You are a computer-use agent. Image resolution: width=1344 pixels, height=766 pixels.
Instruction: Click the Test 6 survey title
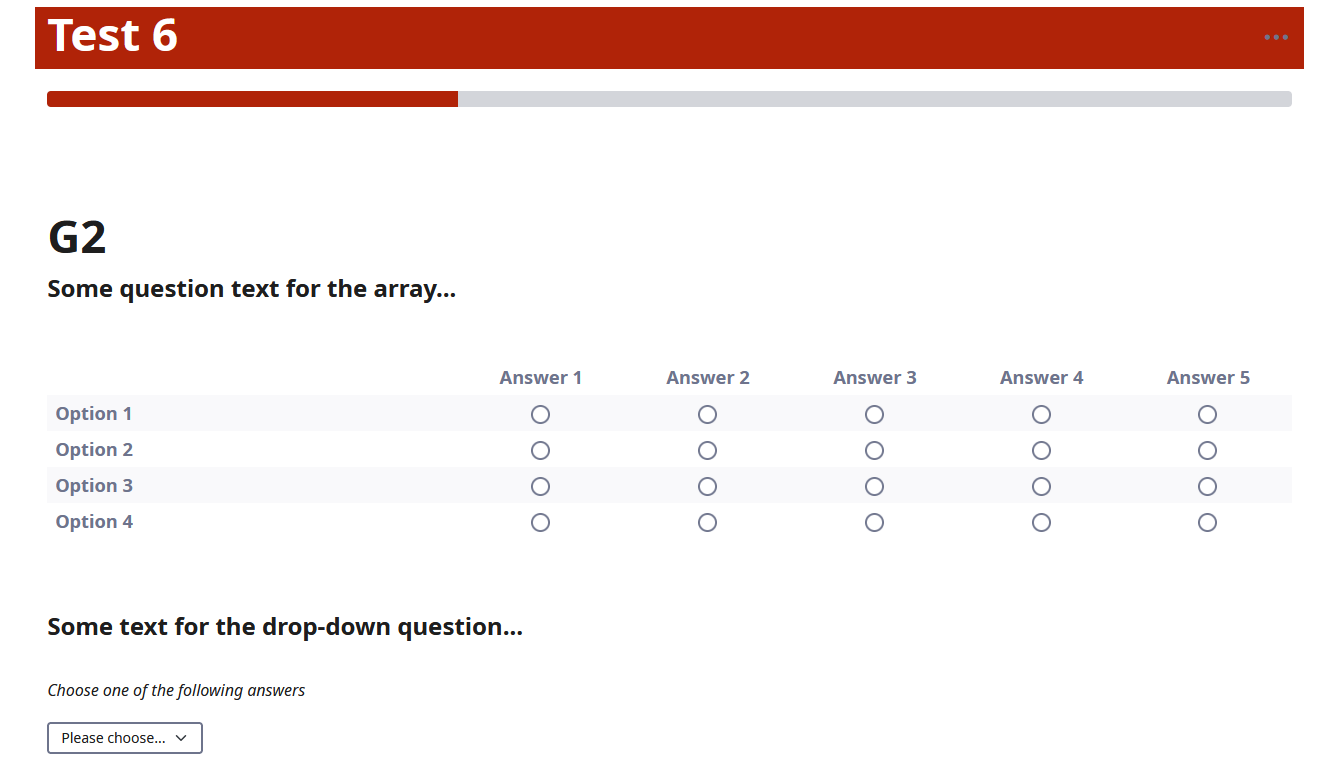[x=113, y=36]
